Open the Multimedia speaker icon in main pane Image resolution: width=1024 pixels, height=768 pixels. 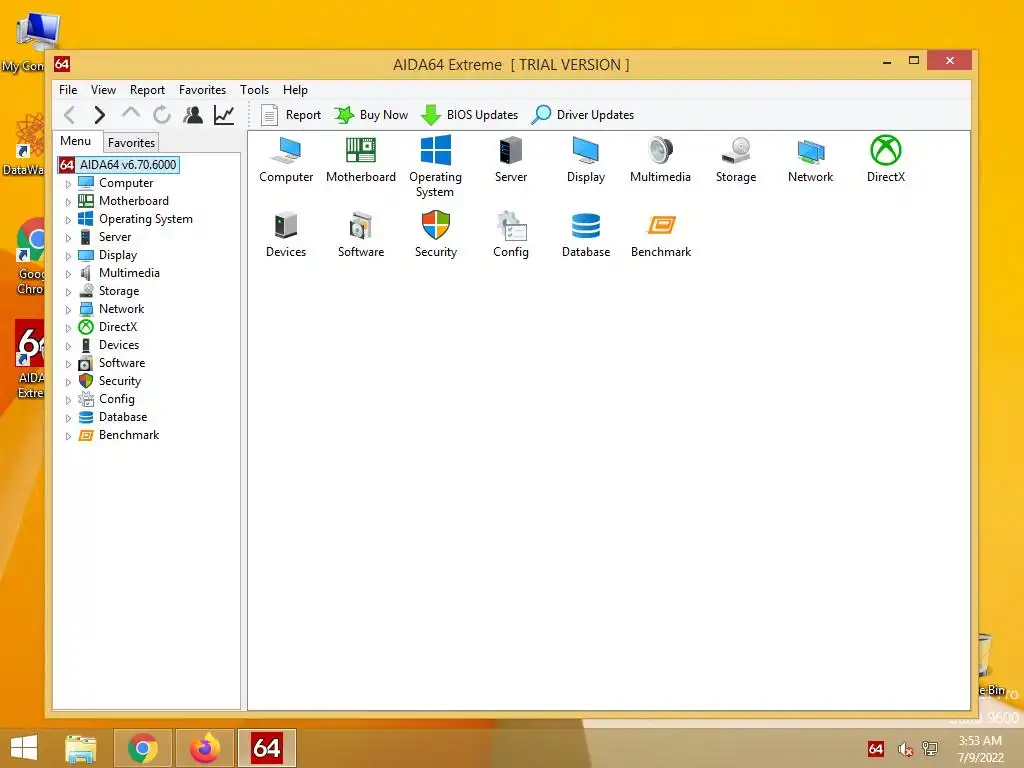tap(660, 159)
